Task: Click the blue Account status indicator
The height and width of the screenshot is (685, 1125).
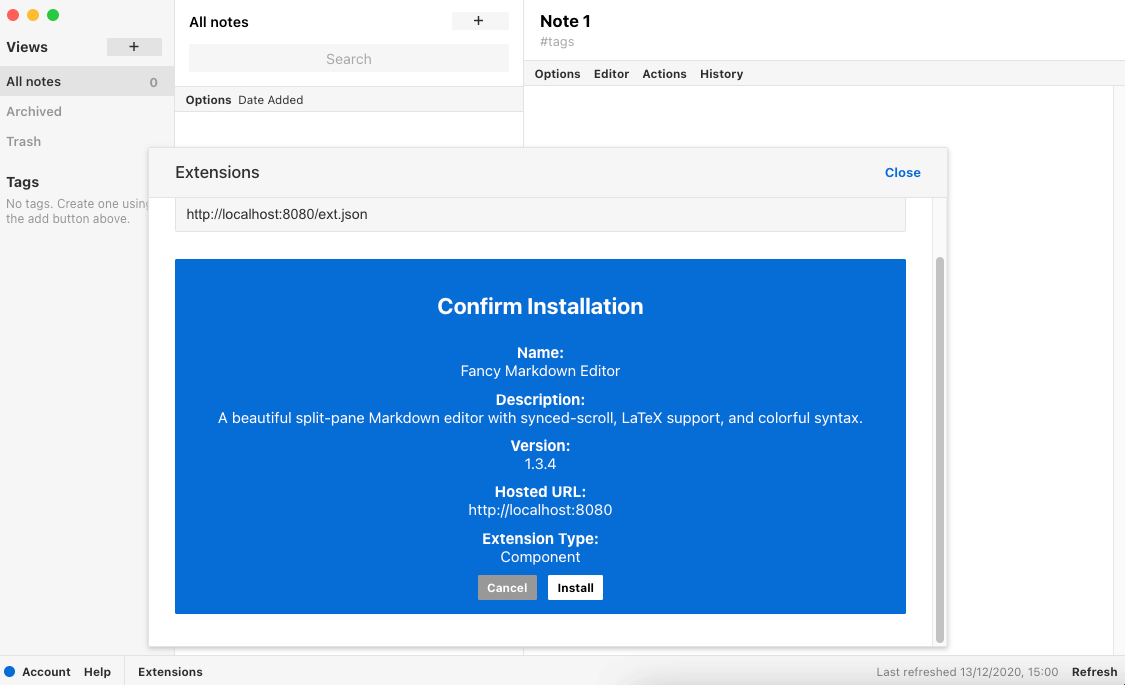Action: coord(9,672)
